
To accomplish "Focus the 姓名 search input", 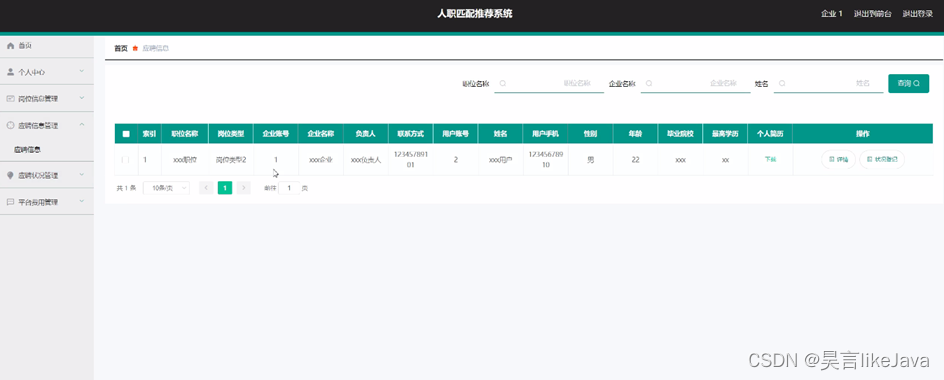I will click(828, 84).
